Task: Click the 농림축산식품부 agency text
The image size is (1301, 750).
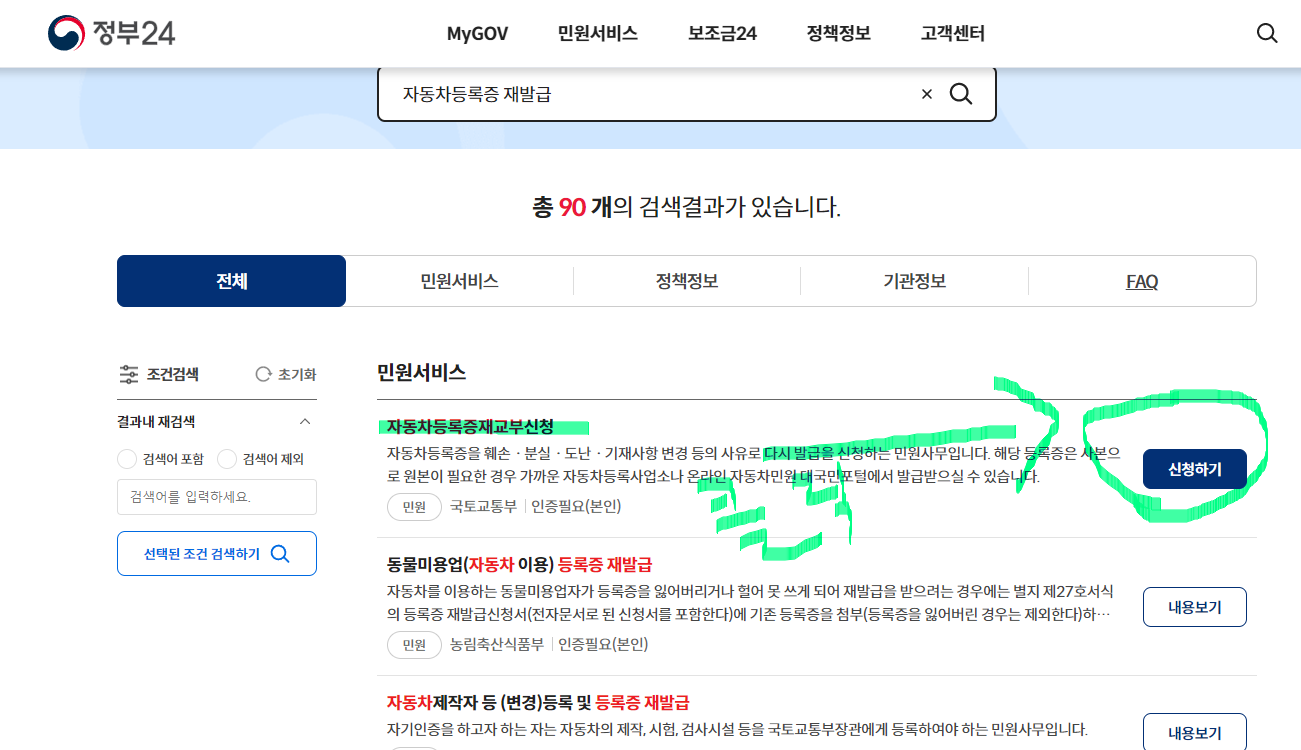Action: (497, 645)
